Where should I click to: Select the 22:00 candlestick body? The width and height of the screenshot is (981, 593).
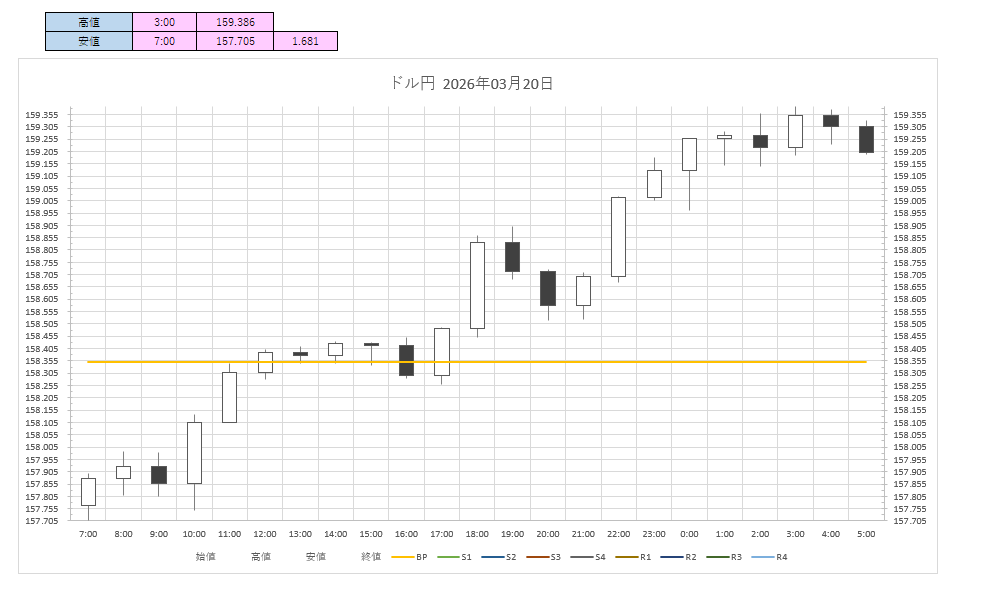619,237
